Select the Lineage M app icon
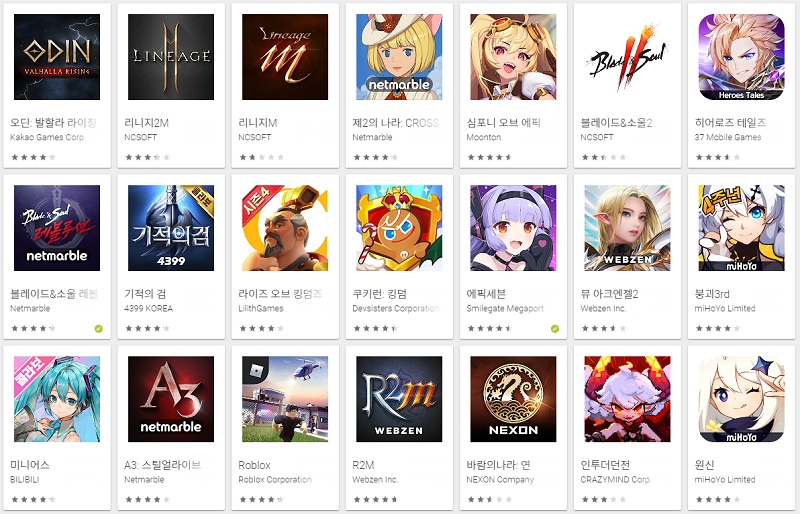 (285, 57)
